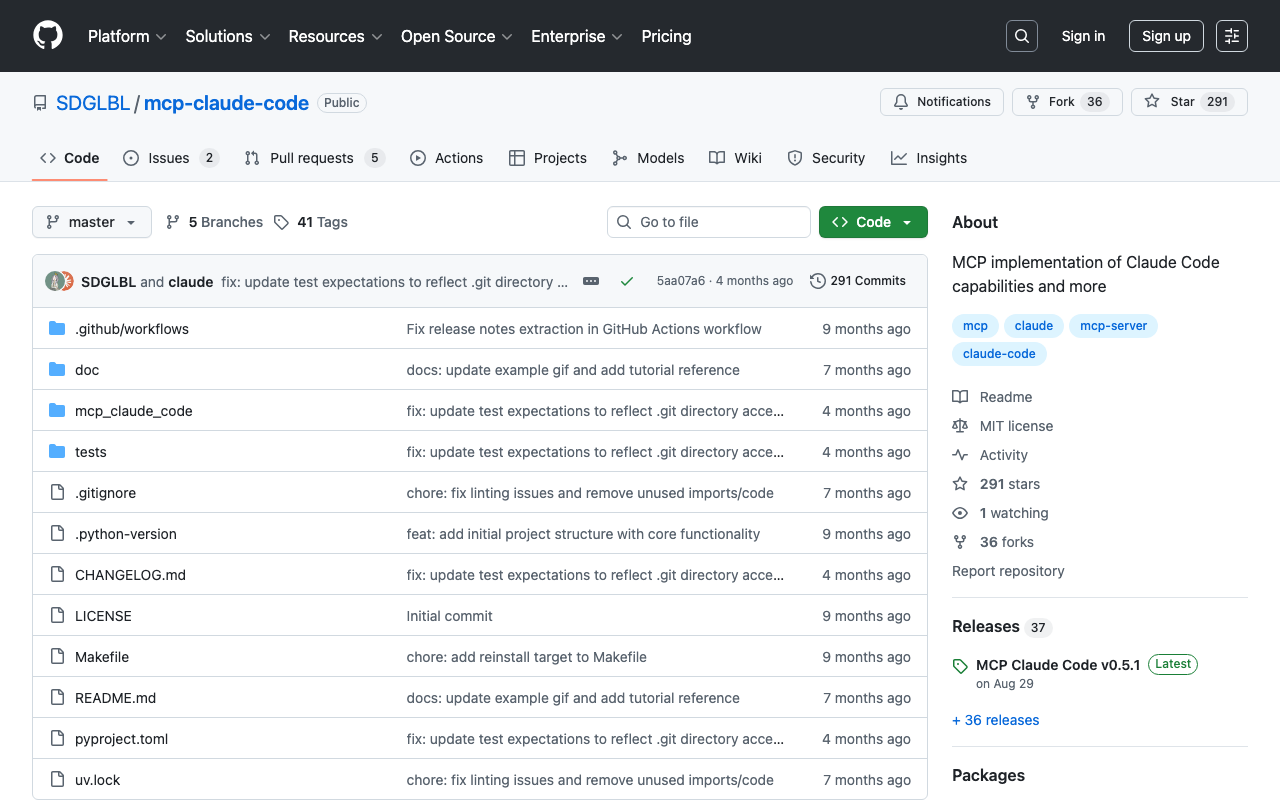Click the Go to file field

(709, 222)
